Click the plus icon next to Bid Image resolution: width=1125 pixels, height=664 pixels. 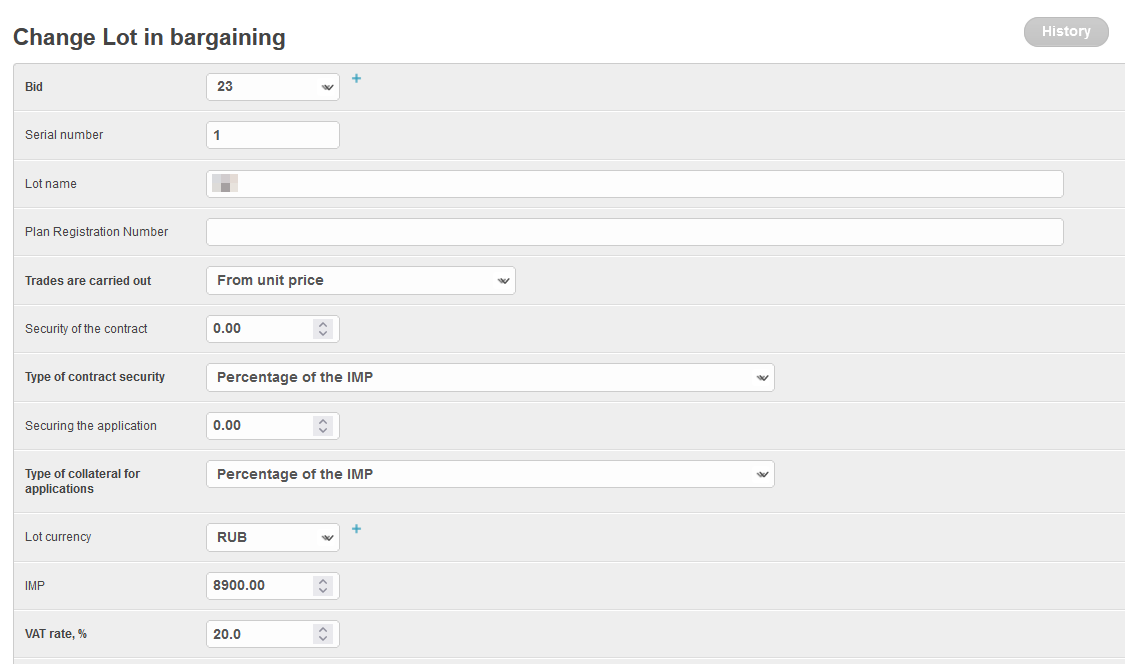(356, 78)
